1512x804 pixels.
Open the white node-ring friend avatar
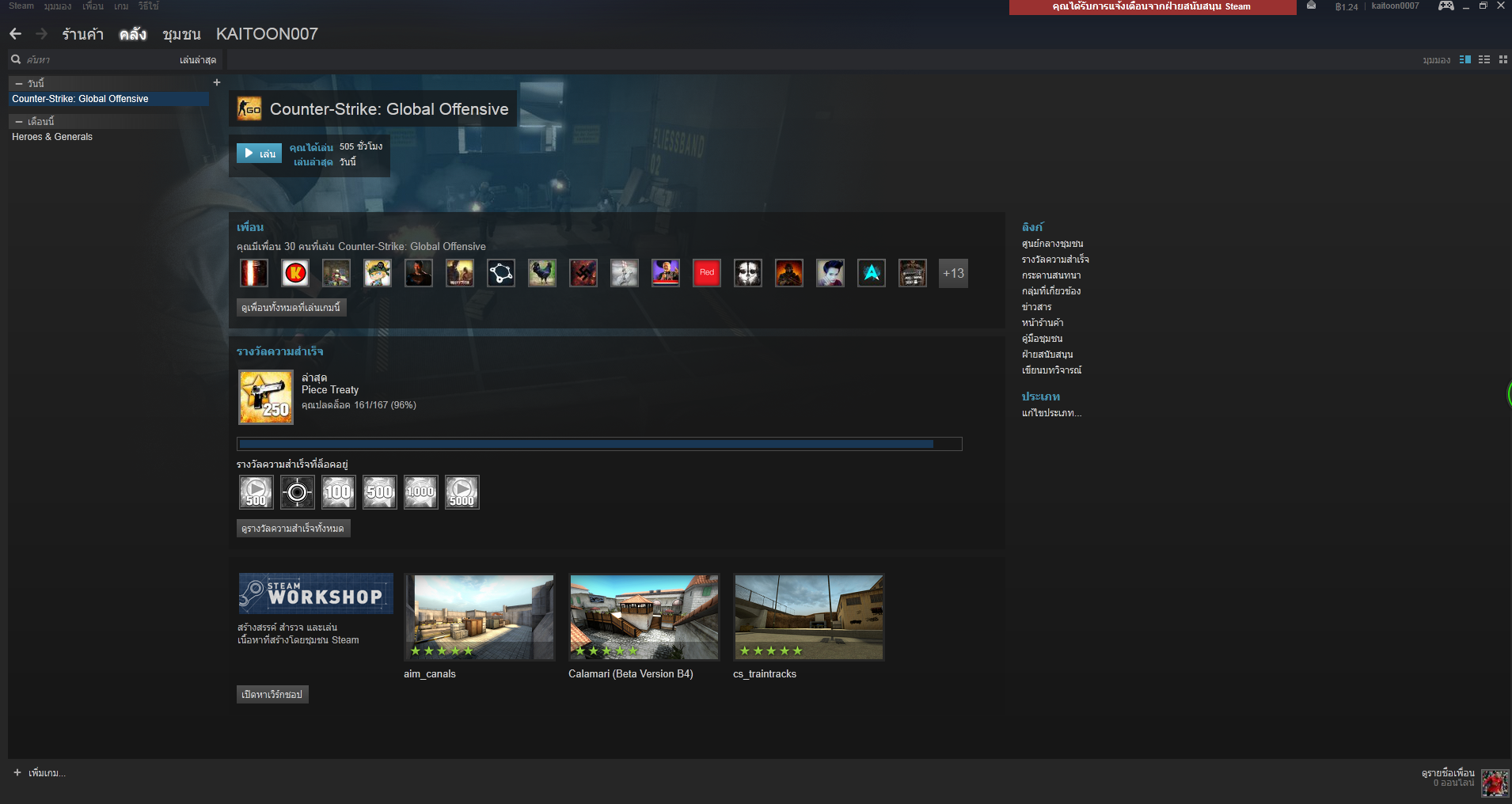(x=501, y=273)
